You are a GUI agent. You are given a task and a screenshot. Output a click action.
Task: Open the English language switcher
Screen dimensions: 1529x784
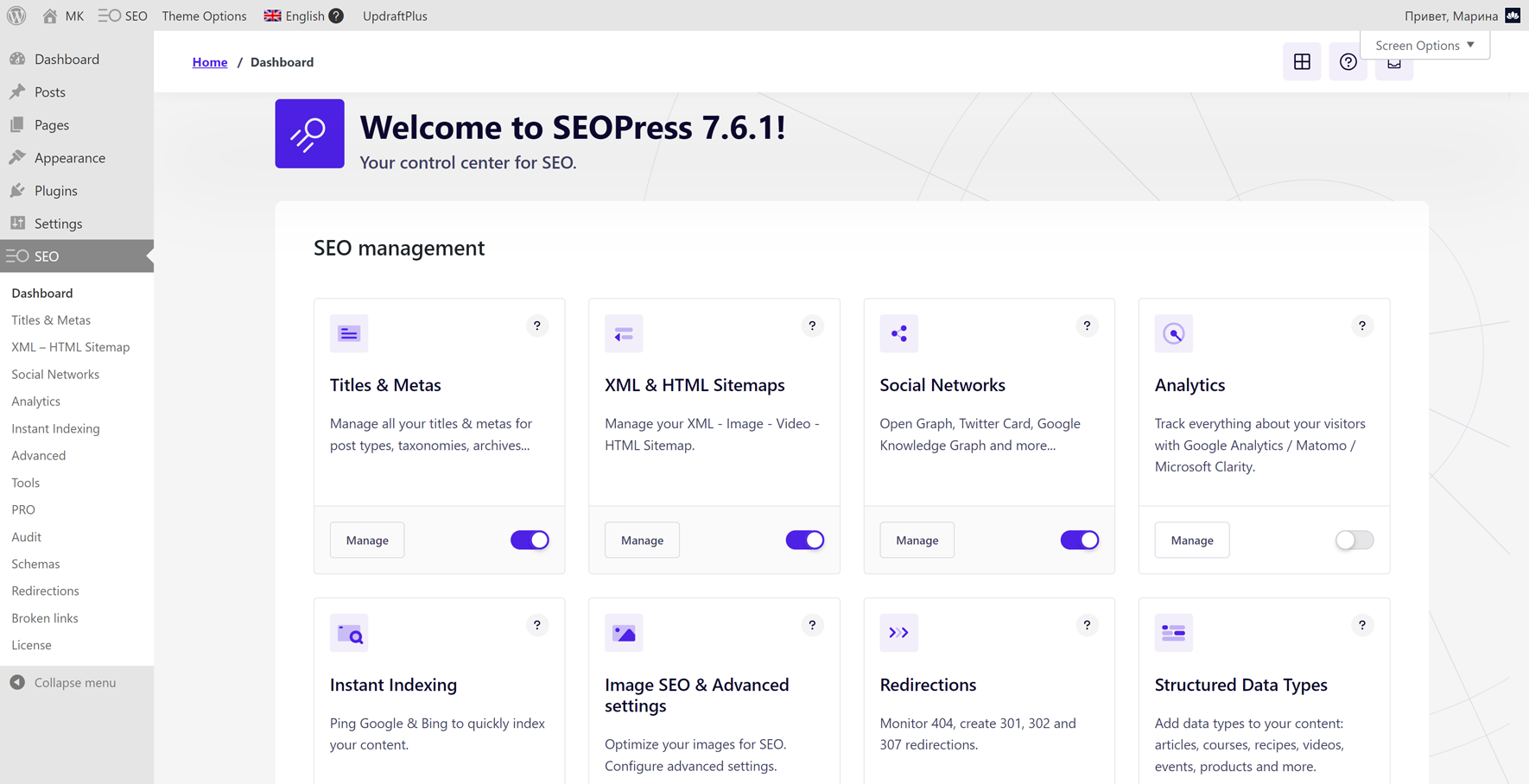(x=295, y=16)
